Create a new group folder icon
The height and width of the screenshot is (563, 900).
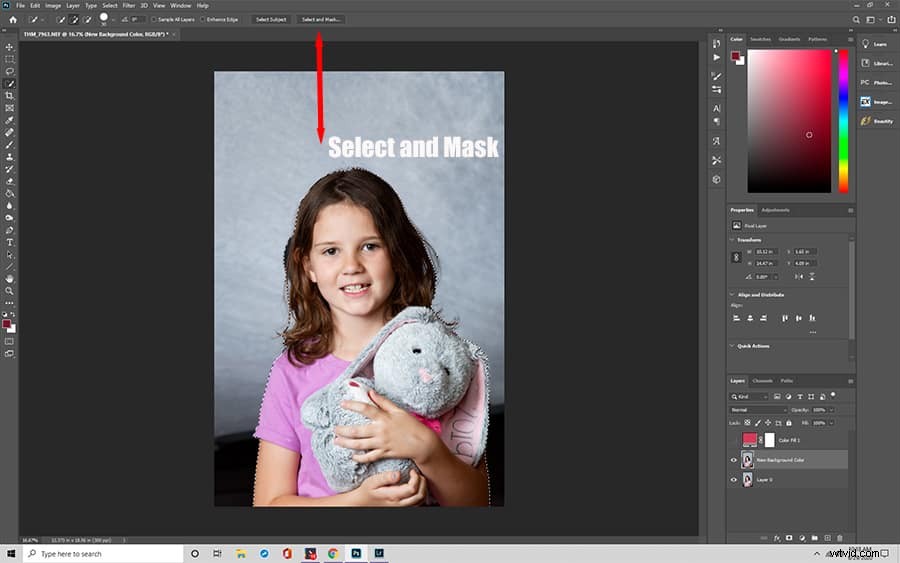[814, 538]
